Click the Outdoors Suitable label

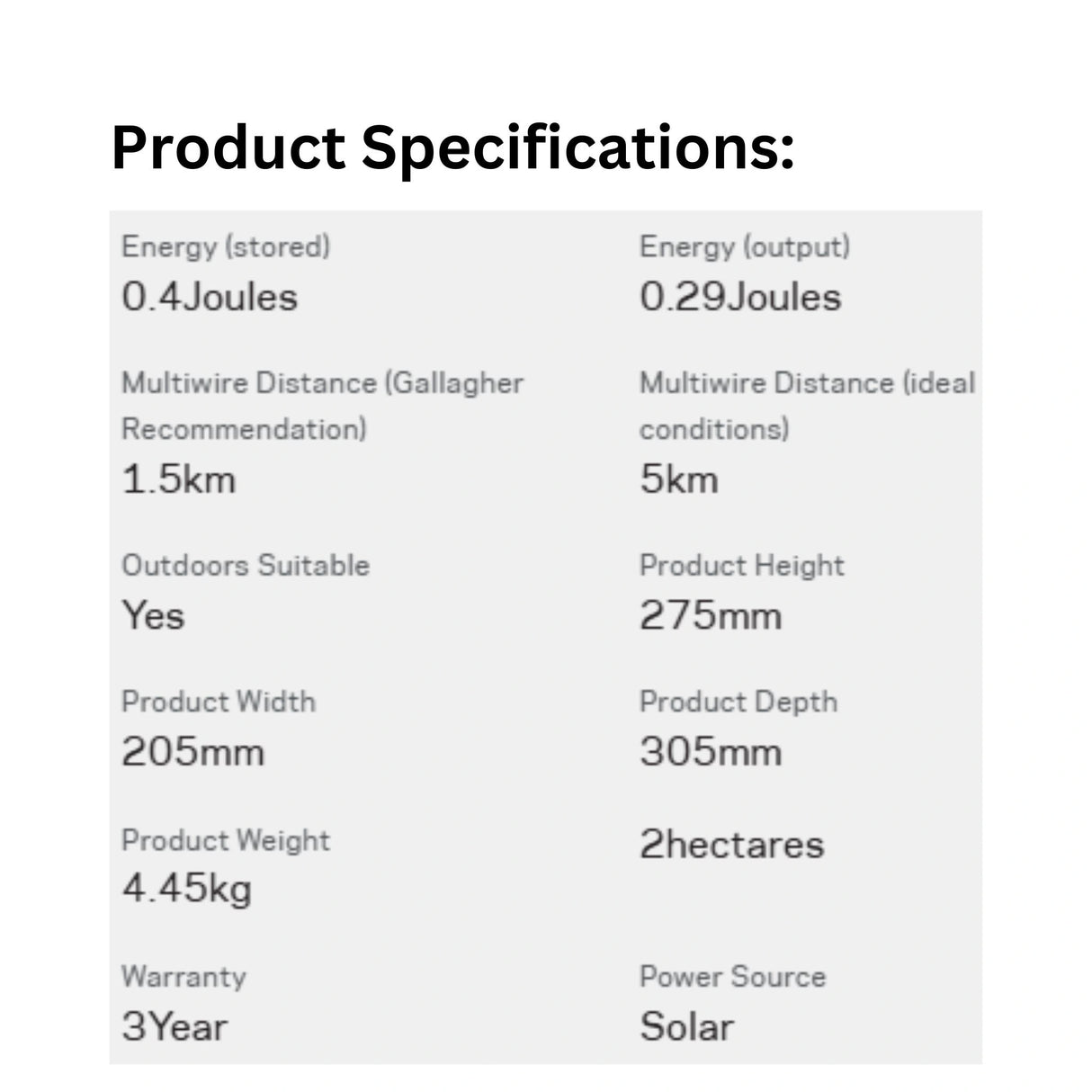246,566
